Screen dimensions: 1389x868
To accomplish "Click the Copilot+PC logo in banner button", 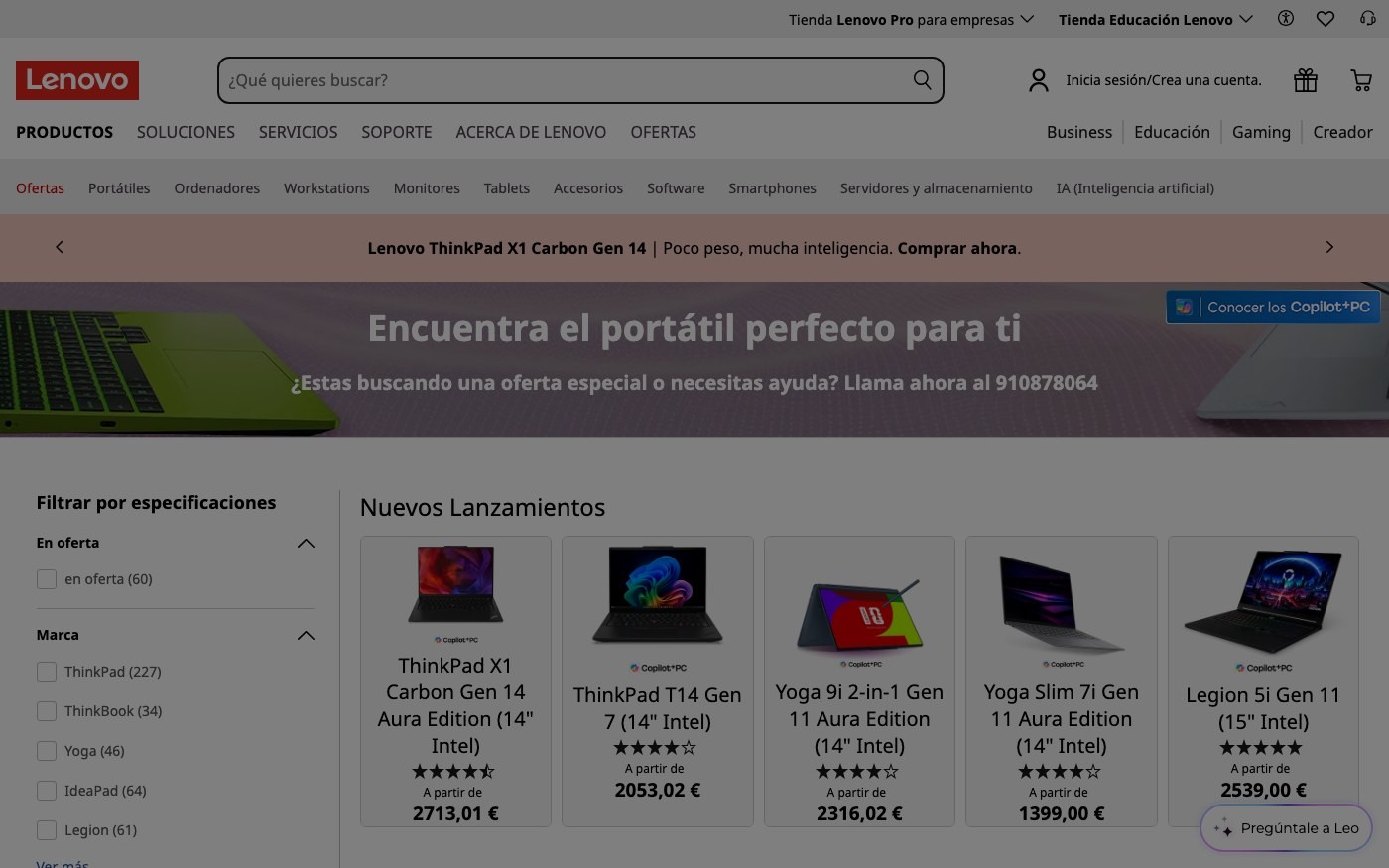I will tap(1184, 308).
